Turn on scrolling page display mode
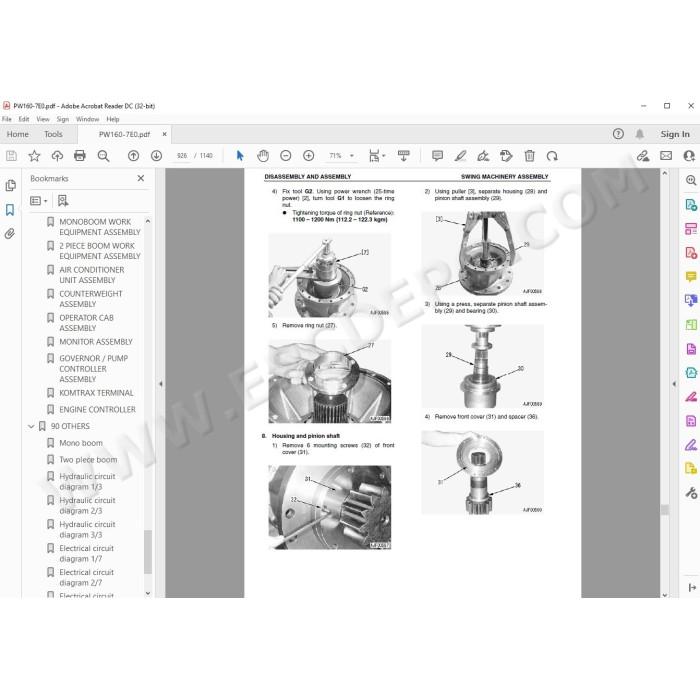700x700 pixels. 404,156
